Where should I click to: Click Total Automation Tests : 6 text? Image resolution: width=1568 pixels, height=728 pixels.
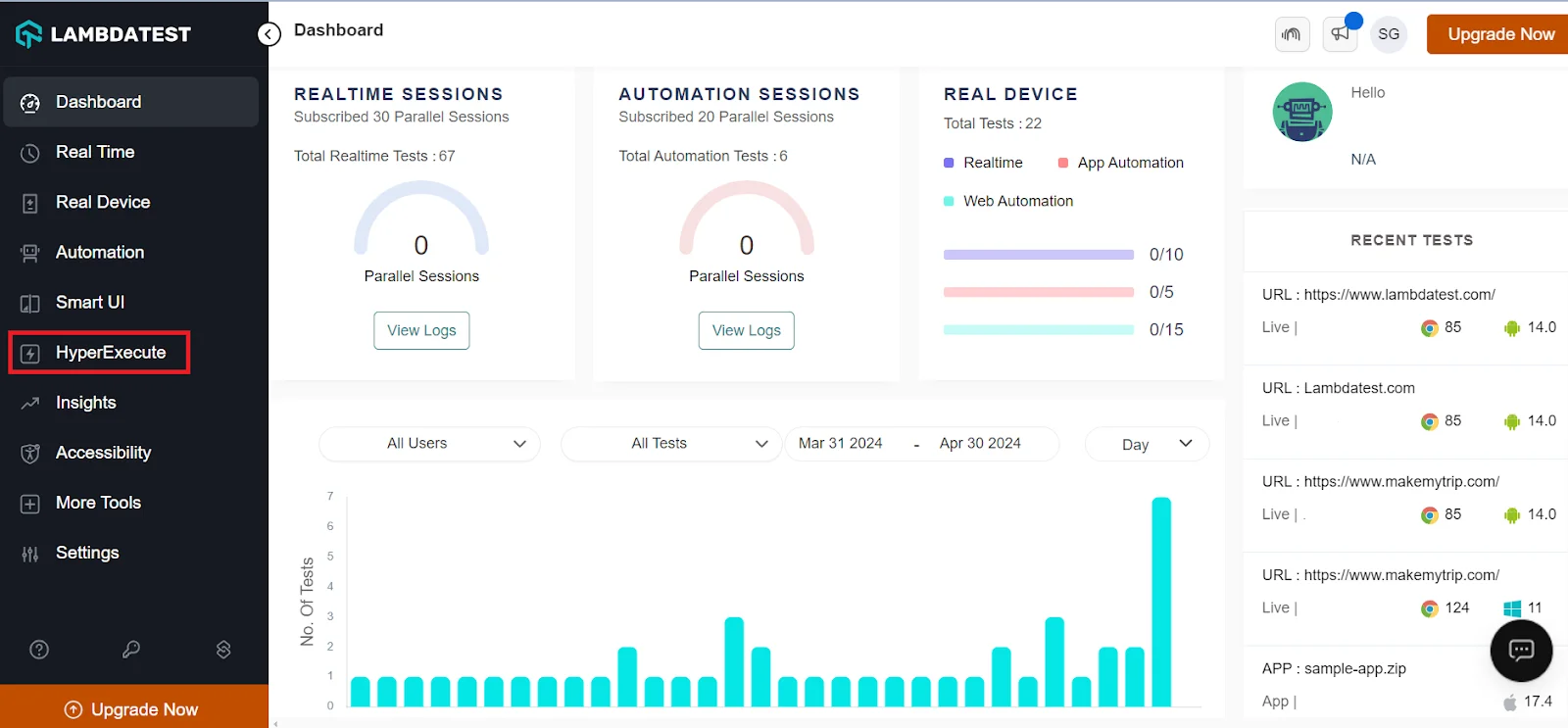coord(703,156)
